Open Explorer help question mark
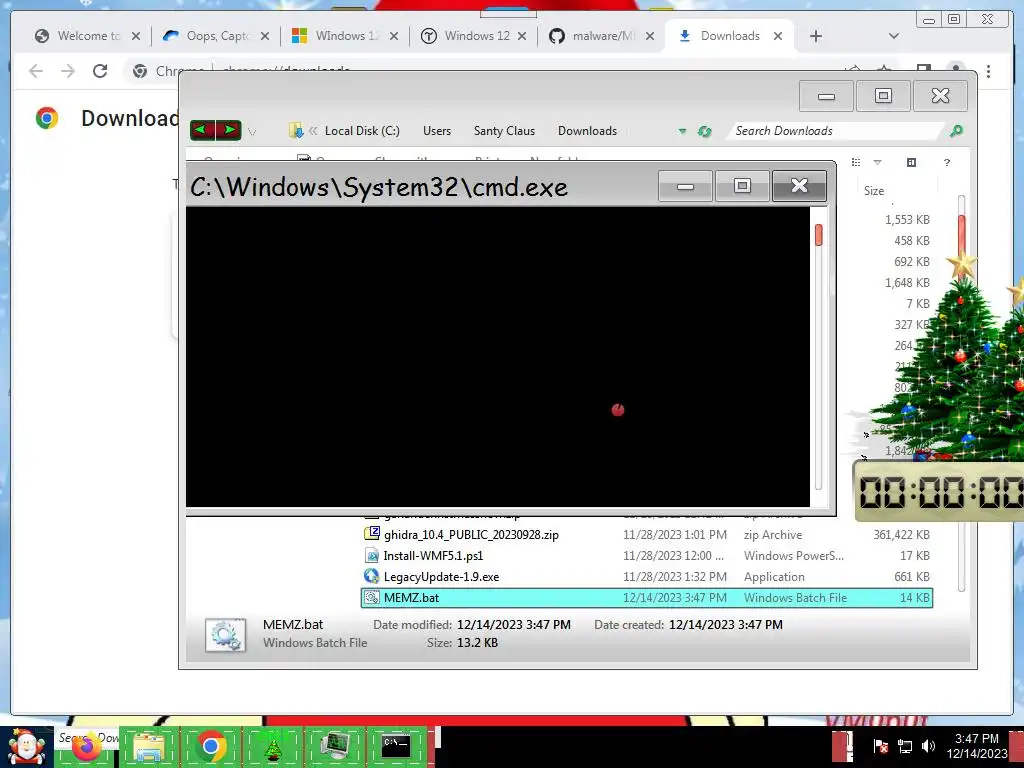The image size is (1024, 768). [947, 162]
